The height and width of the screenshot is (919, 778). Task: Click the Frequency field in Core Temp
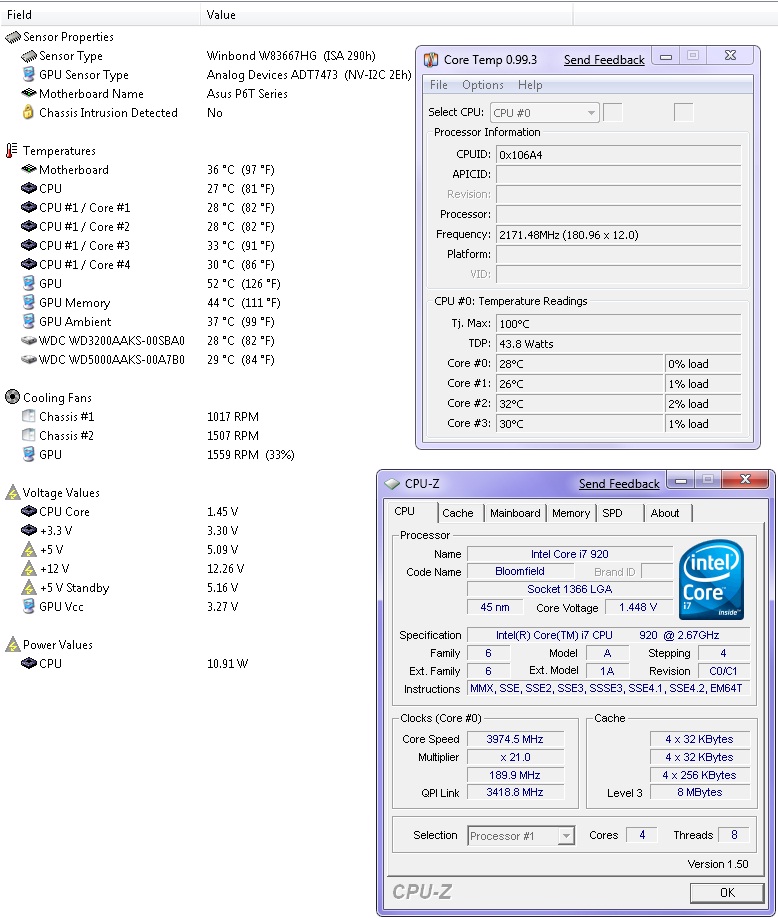pyautogui.click(x=619, y=234)
